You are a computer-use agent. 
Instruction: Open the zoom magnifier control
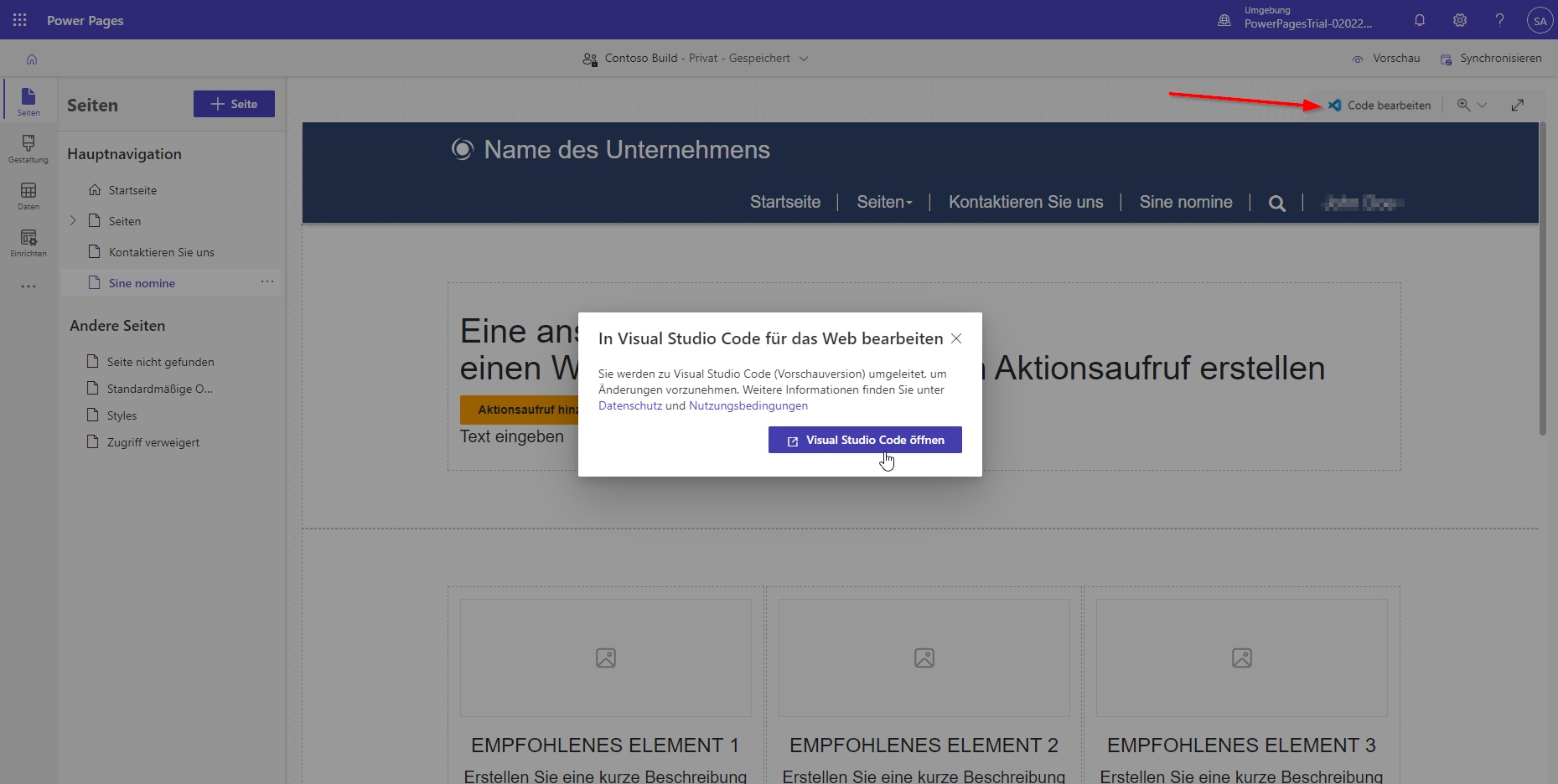click(1464, 105)
